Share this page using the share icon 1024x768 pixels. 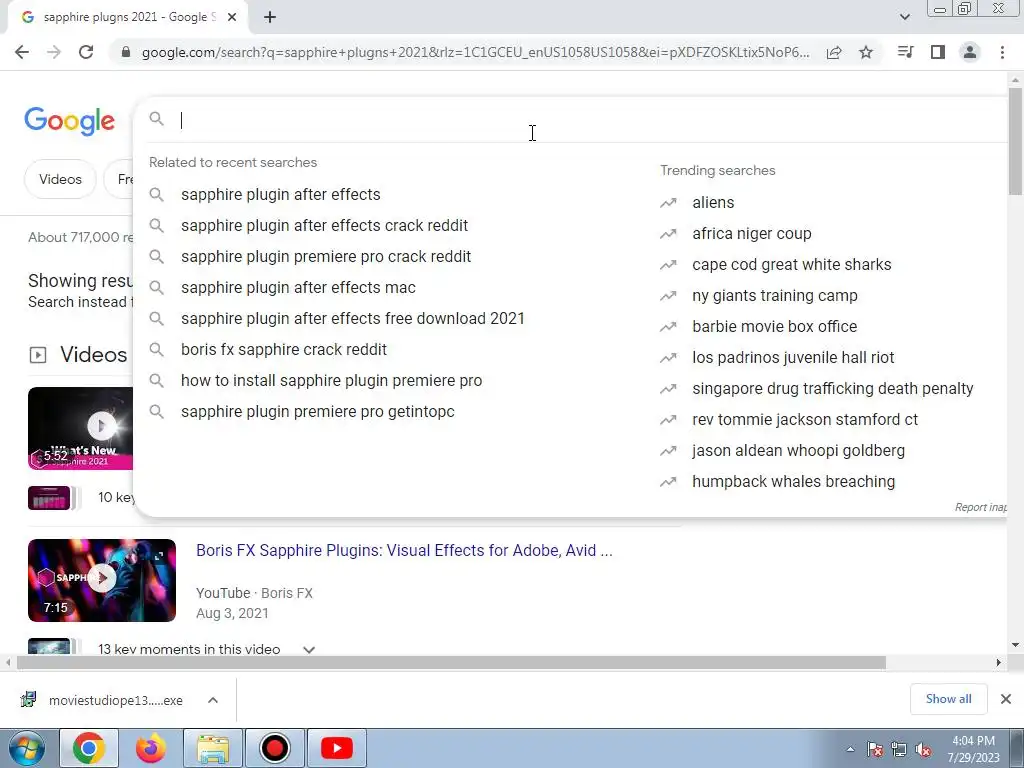pyautogui.click(x=834, y=52)
